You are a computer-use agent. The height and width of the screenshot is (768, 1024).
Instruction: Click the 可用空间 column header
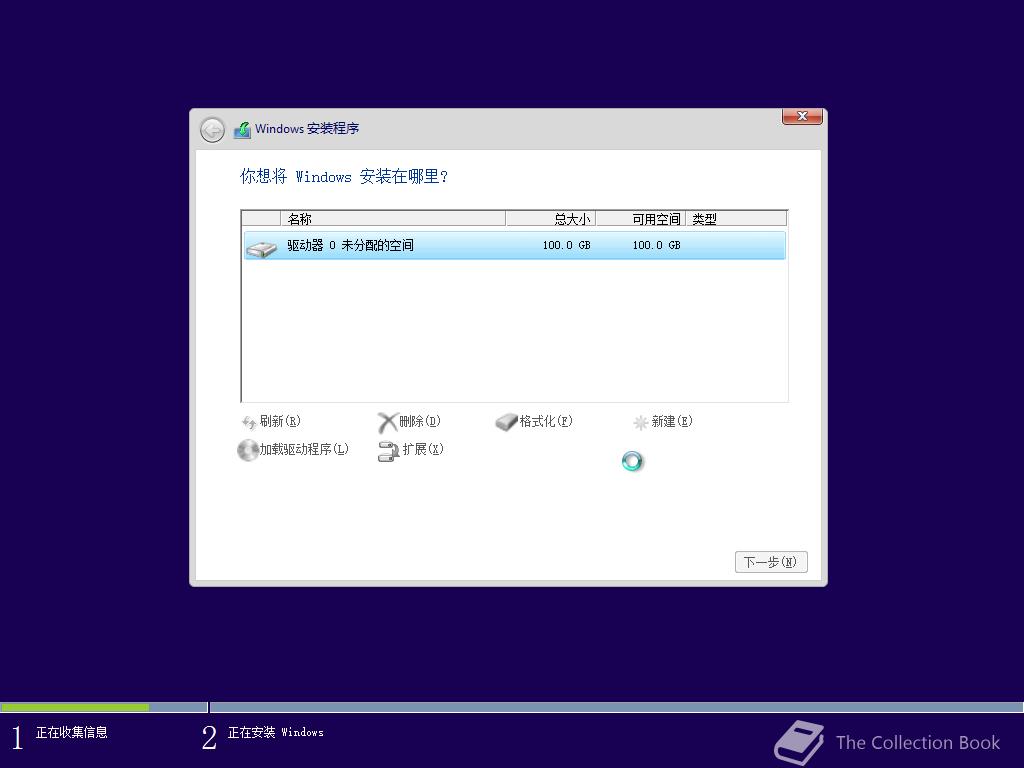(640, 219)
